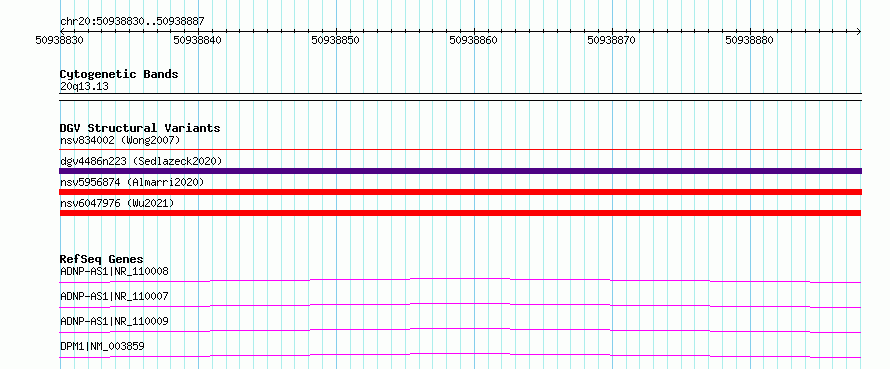Click ruler position 50938830
This screenshot has height=369, width=890.
coord(60,40)
